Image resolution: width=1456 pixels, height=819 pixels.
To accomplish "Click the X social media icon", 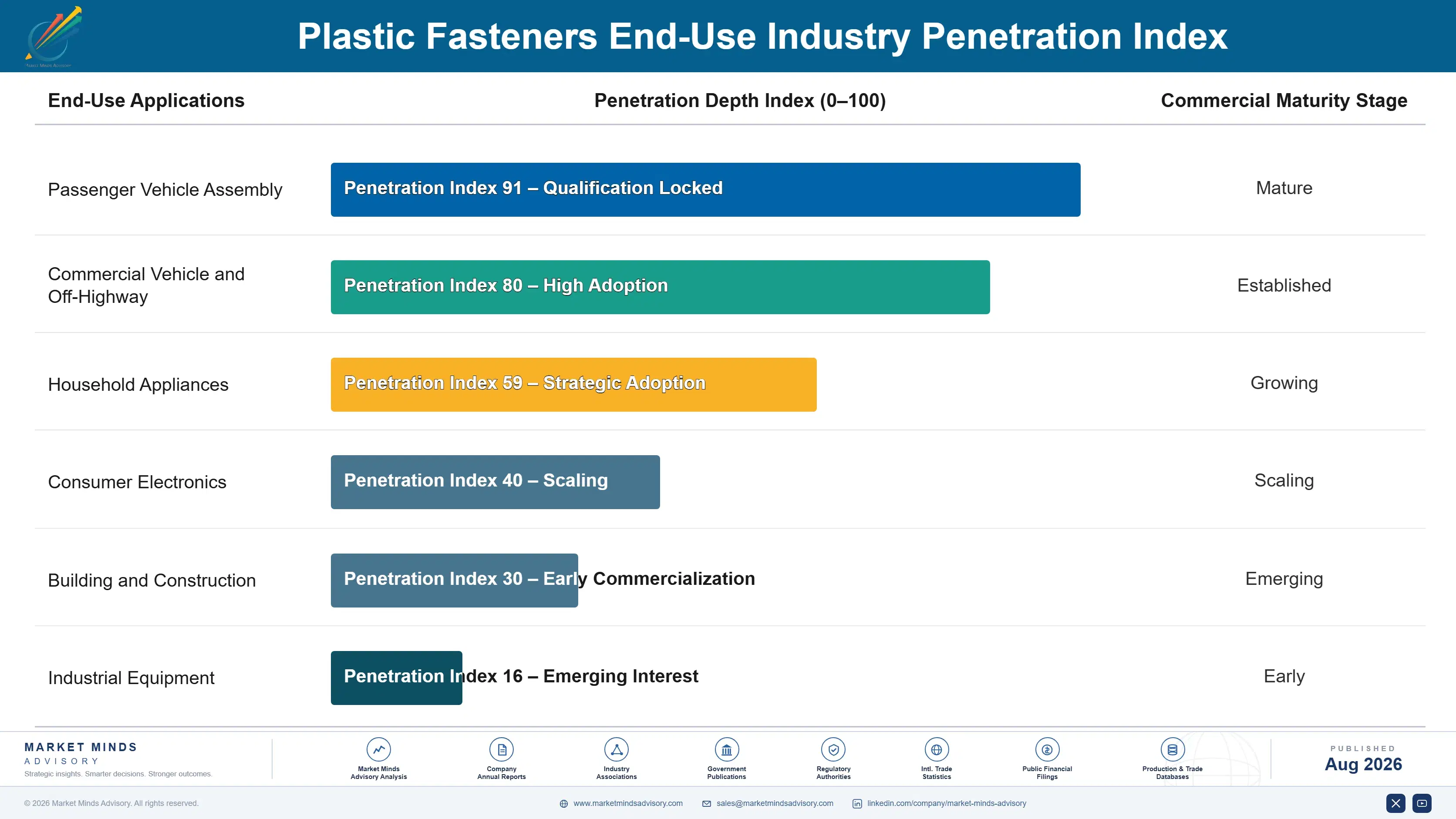I will coord(1395,803).
